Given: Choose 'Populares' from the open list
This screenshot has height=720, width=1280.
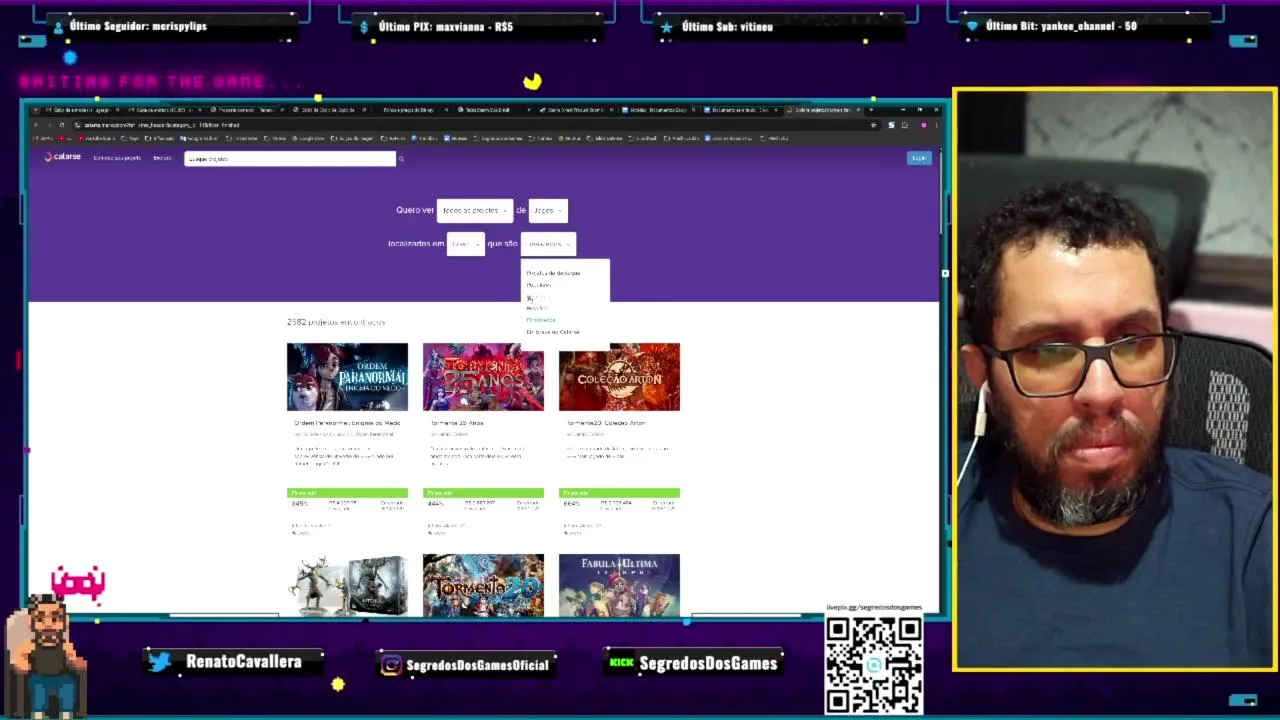Looking at the screenshot, I should (x=538, y=285).
